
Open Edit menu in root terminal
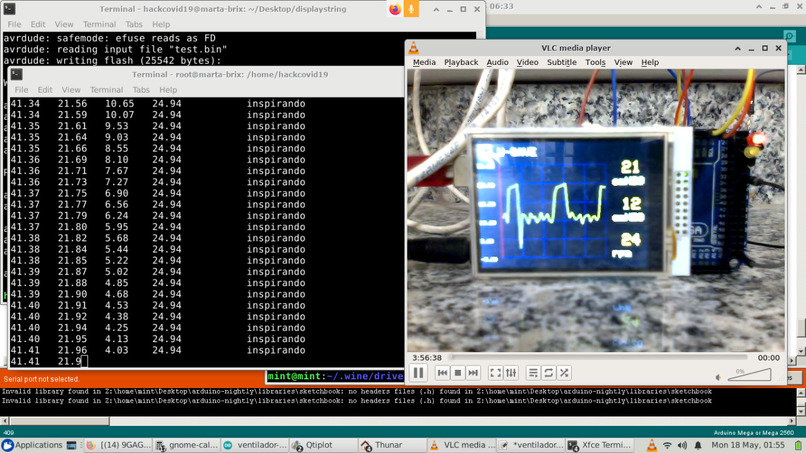[x=45, y=89]
